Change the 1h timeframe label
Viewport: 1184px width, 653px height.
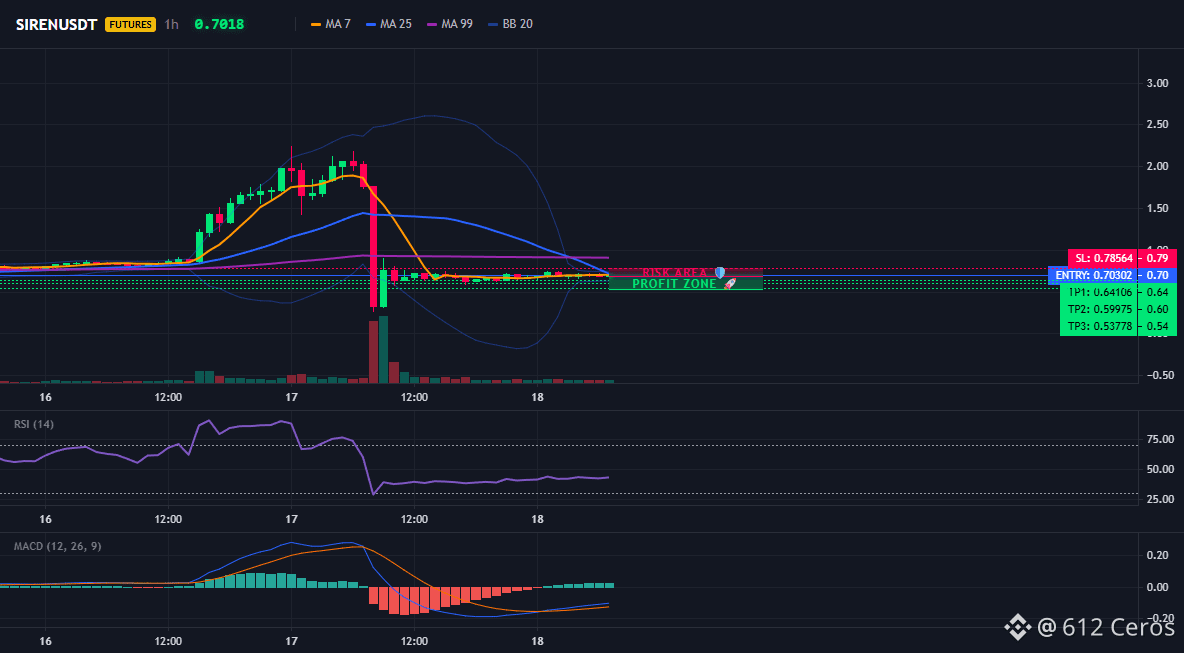coord(171,24)
